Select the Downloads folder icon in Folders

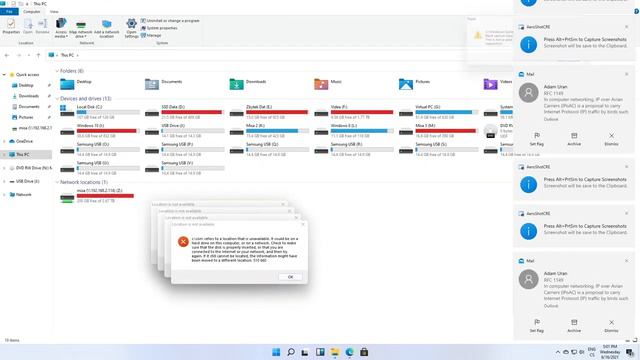[236, 84]
